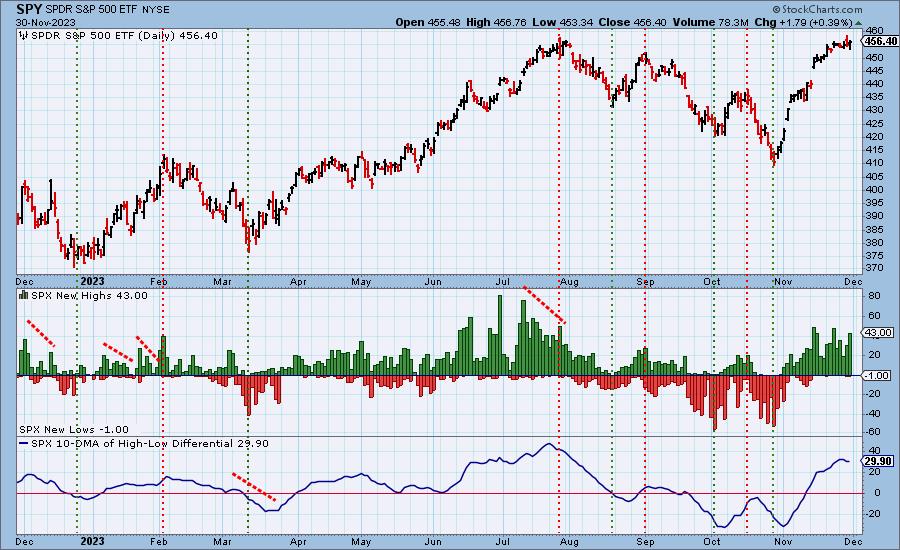The height and width of the screenshot is (550, 900).
Task: Click the 450 label on the price axis
Action: coord(875,57)
